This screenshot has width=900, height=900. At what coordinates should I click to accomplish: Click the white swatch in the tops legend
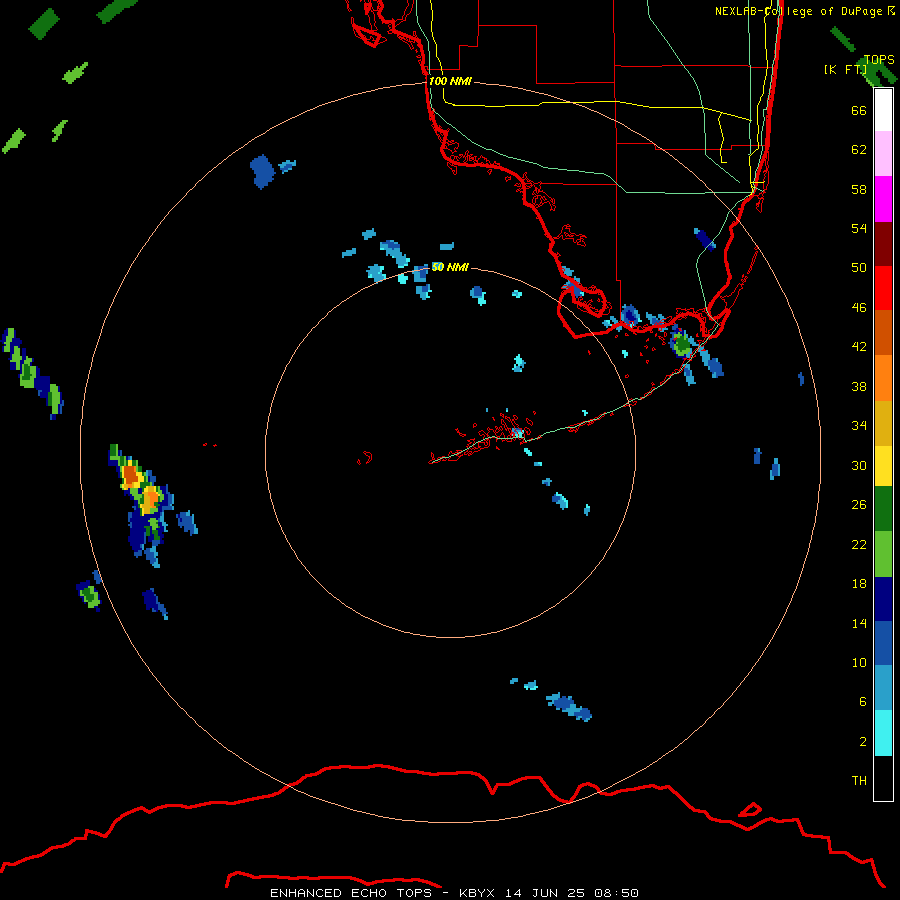pyautogui.click(x=883, y=110)
